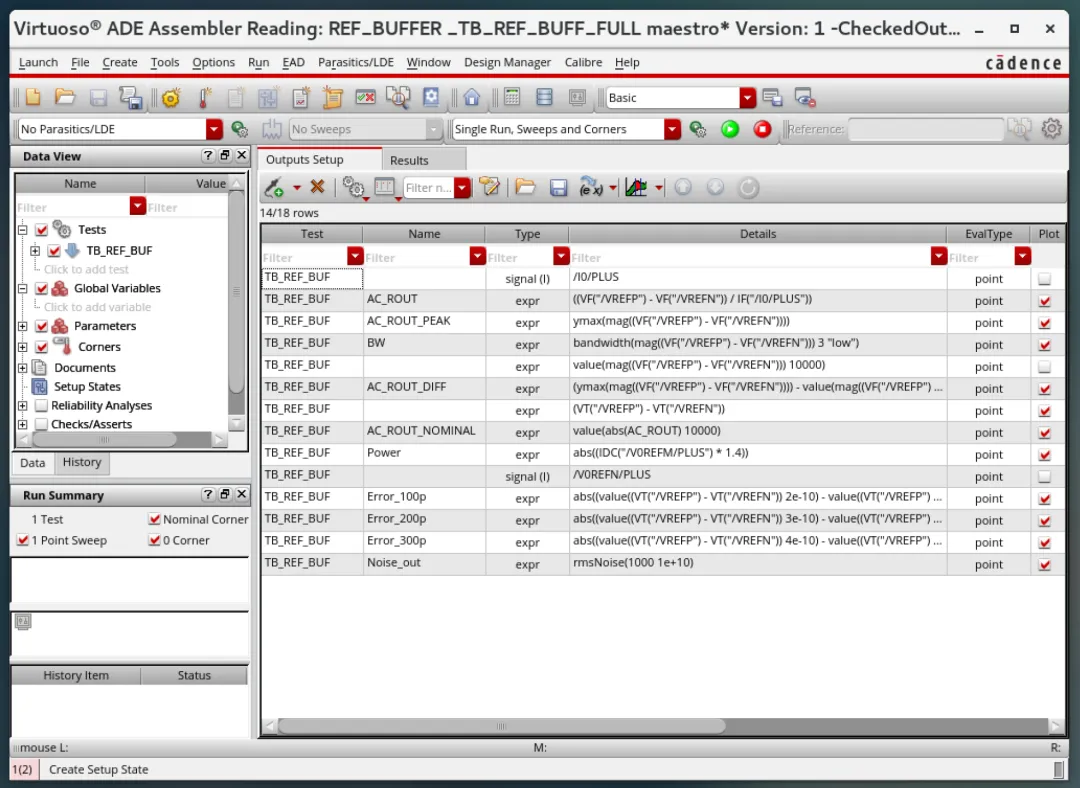Click the new document icon in main toolbar

pyautogui.click(x=32, y=97)
